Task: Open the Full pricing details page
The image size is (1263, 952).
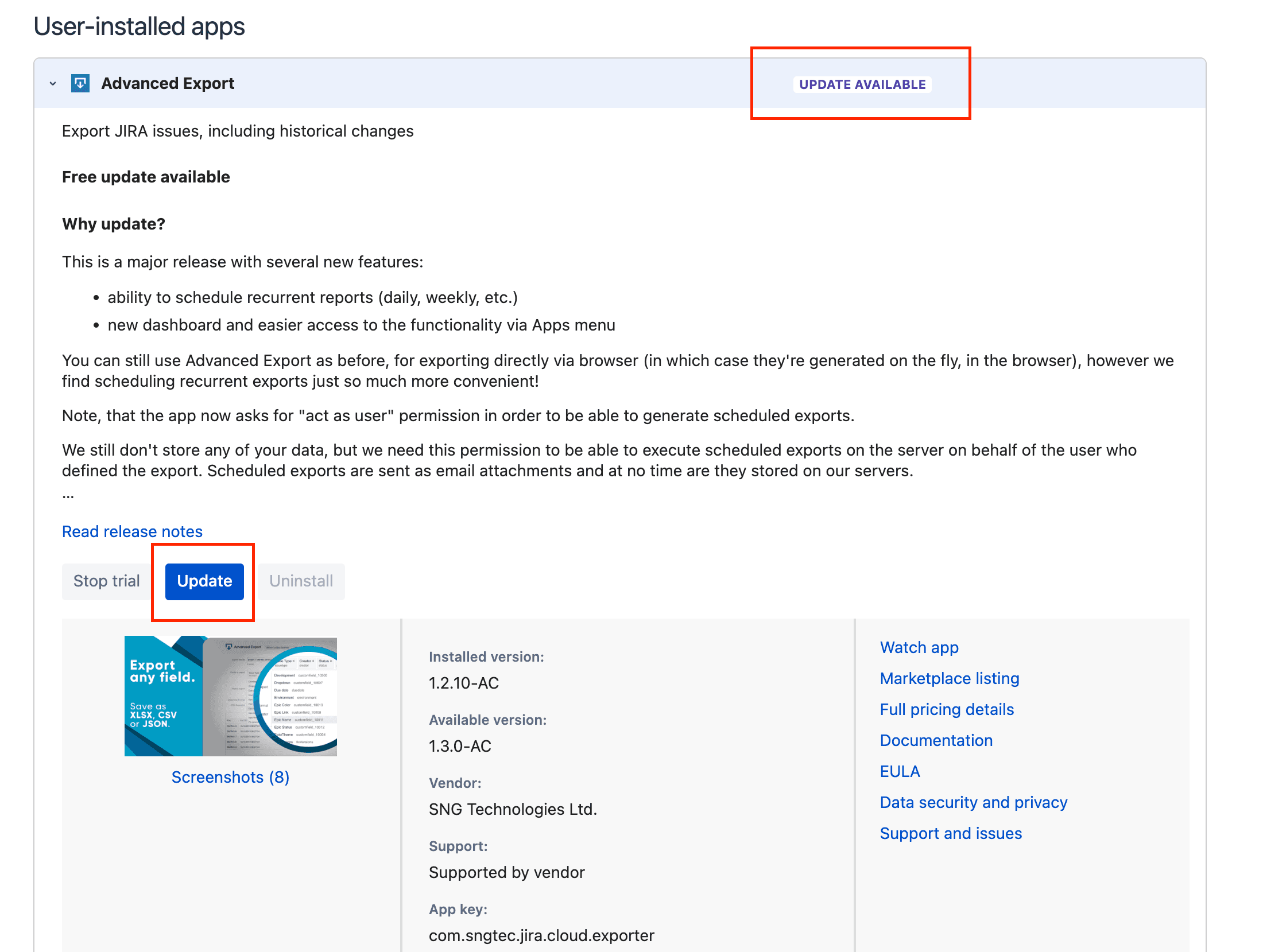Action: click(x=946, y=709)
